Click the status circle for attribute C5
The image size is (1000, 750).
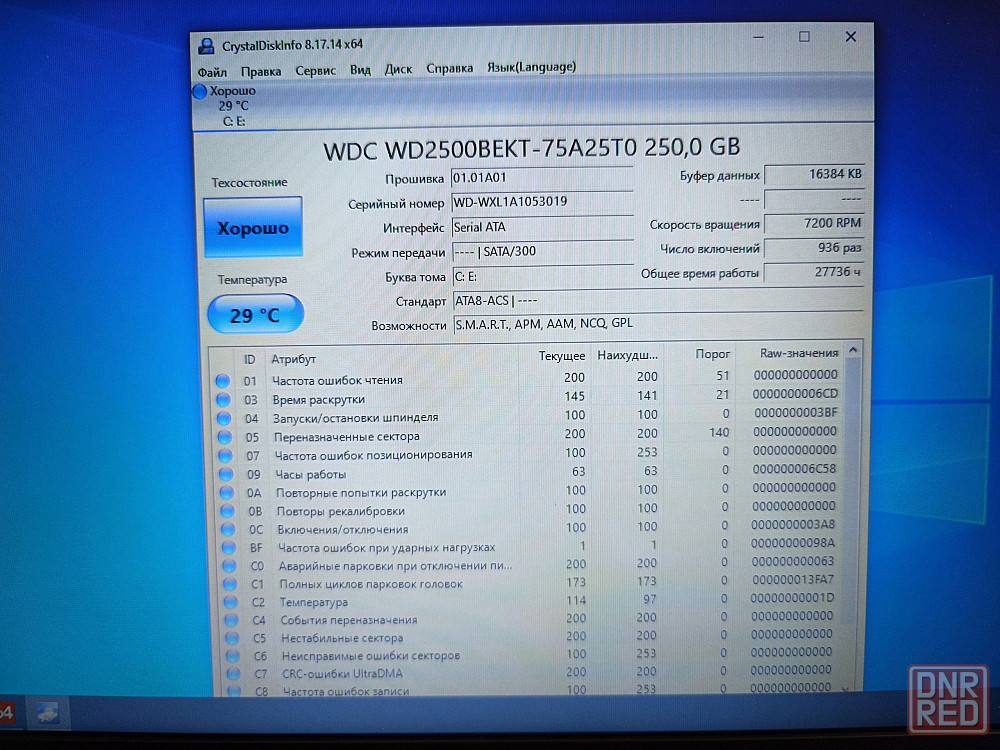[232, 638]
